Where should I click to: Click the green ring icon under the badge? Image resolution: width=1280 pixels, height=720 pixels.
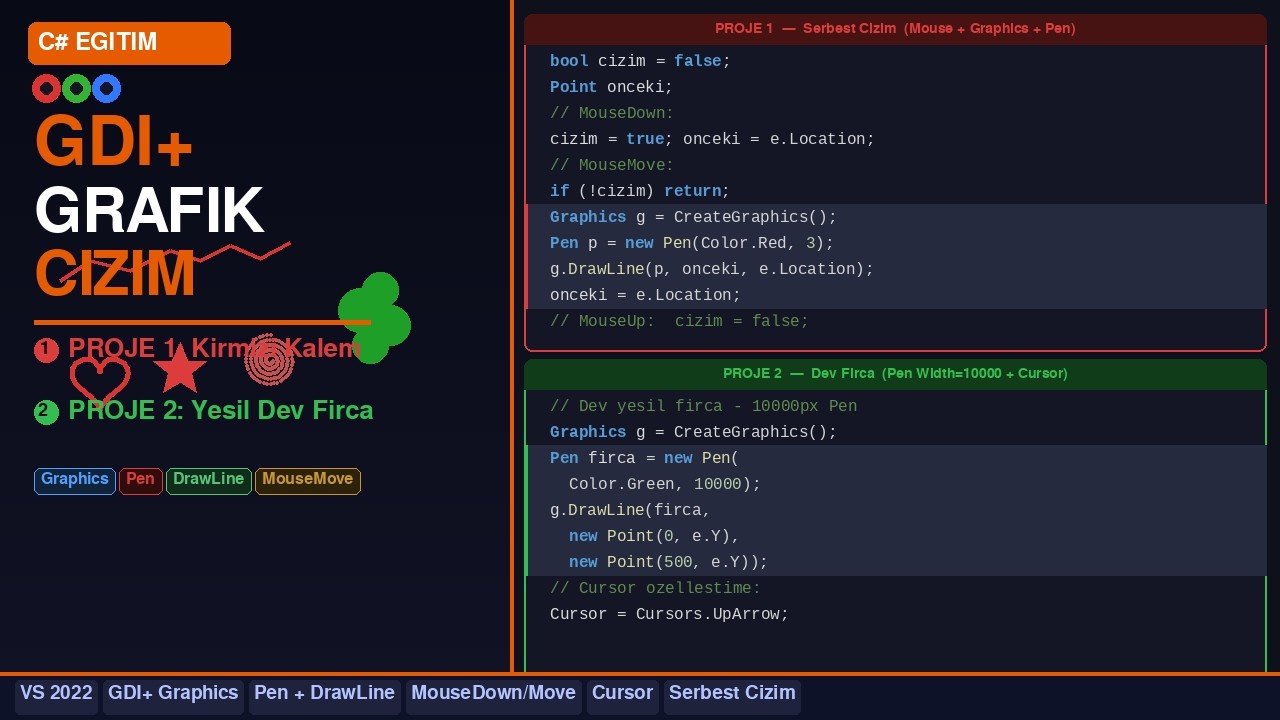click(76, 89)
